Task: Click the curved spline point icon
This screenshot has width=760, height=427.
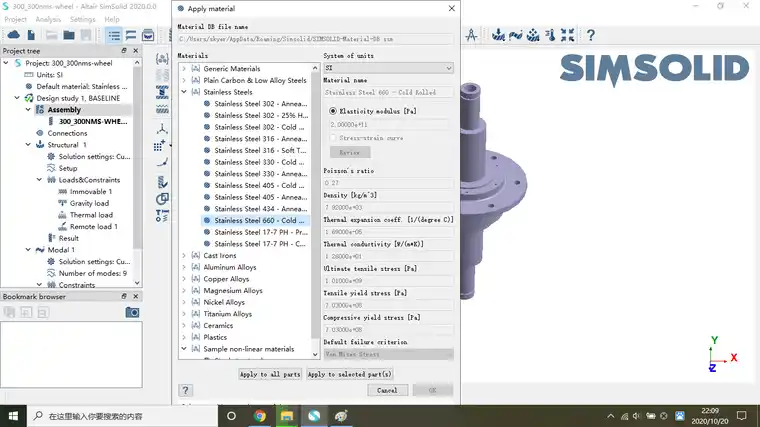Action: click(x=162, y=163)
